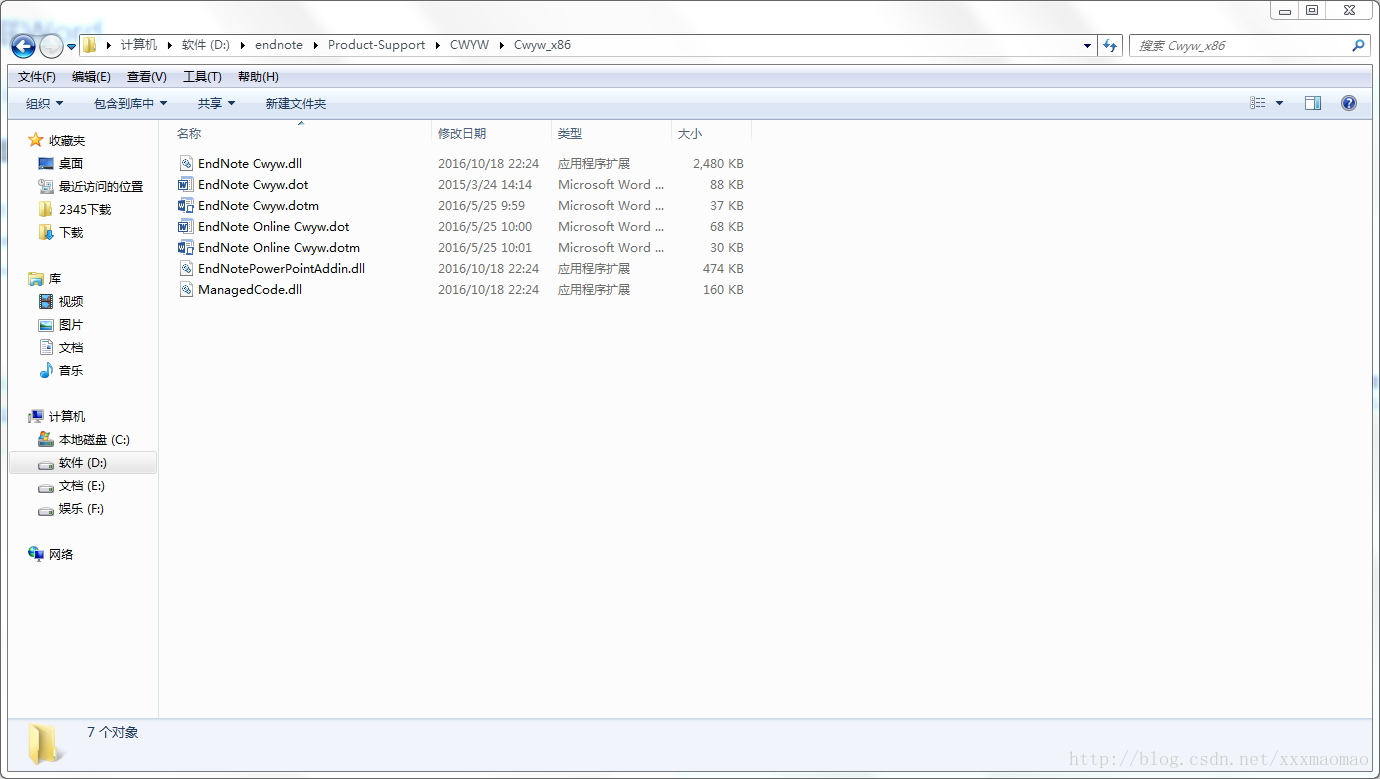Click CWYW in the address breadcrumb
The width and height of the screenshot is (1380, 779).
[469, 45]
